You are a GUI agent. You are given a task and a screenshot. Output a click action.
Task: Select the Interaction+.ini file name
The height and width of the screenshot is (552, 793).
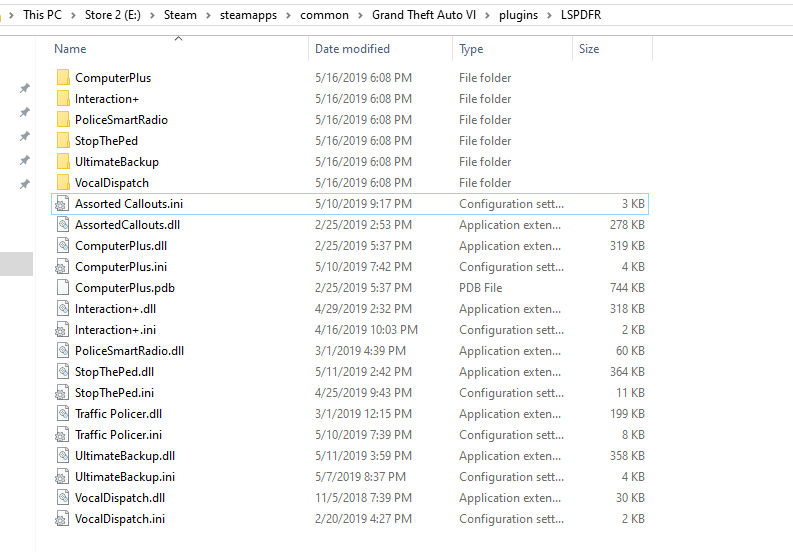(115, 329)
